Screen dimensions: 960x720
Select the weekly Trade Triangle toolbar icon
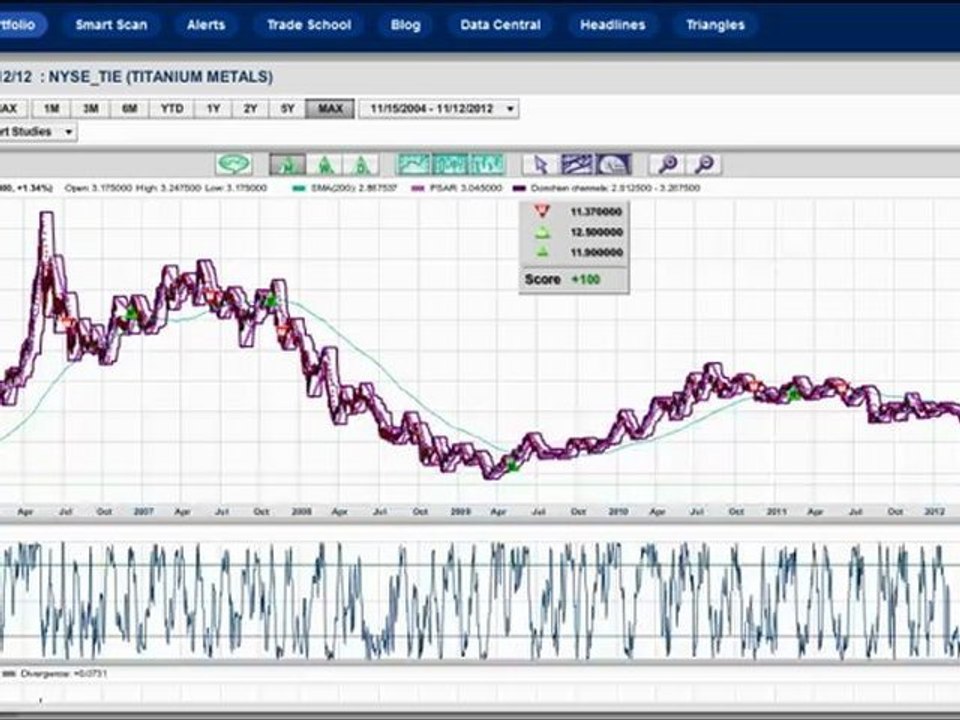coord(324,164)
